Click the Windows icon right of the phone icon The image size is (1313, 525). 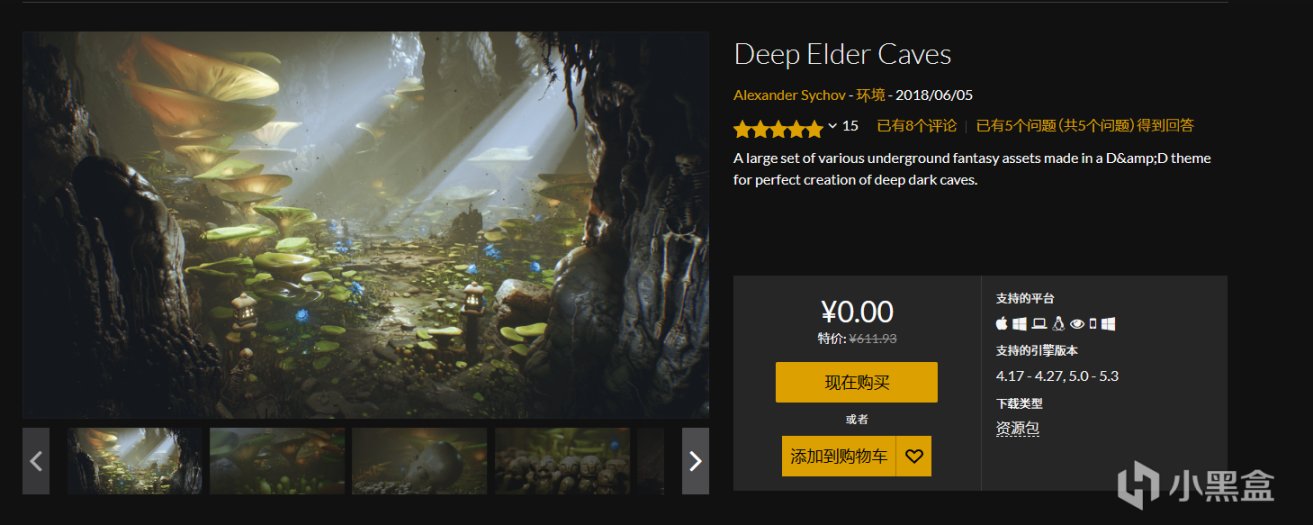pyautogui.click(x=1108, y=324)
